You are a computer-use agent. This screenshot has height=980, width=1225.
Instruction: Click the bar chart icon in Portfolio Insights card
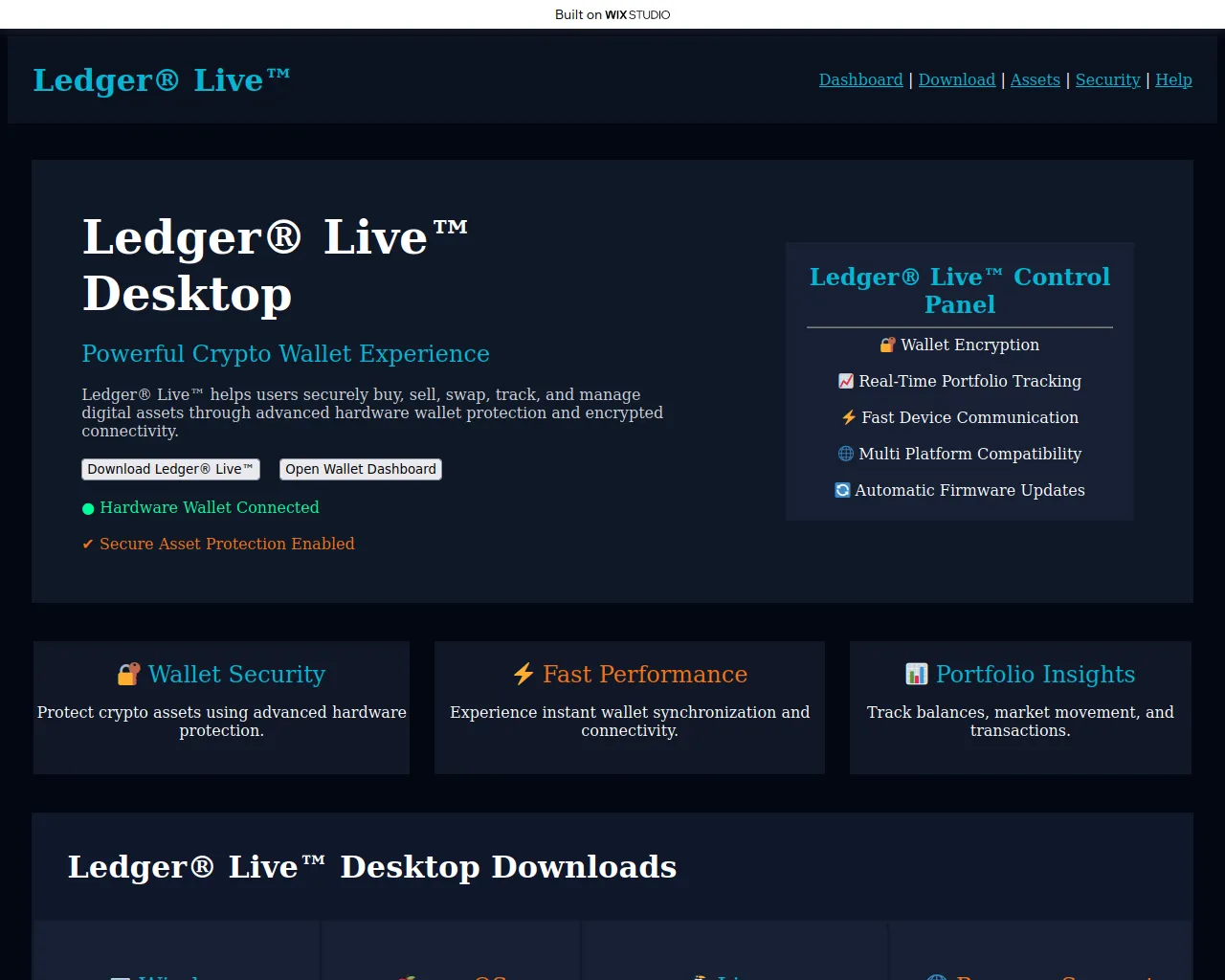coord(917,674)
